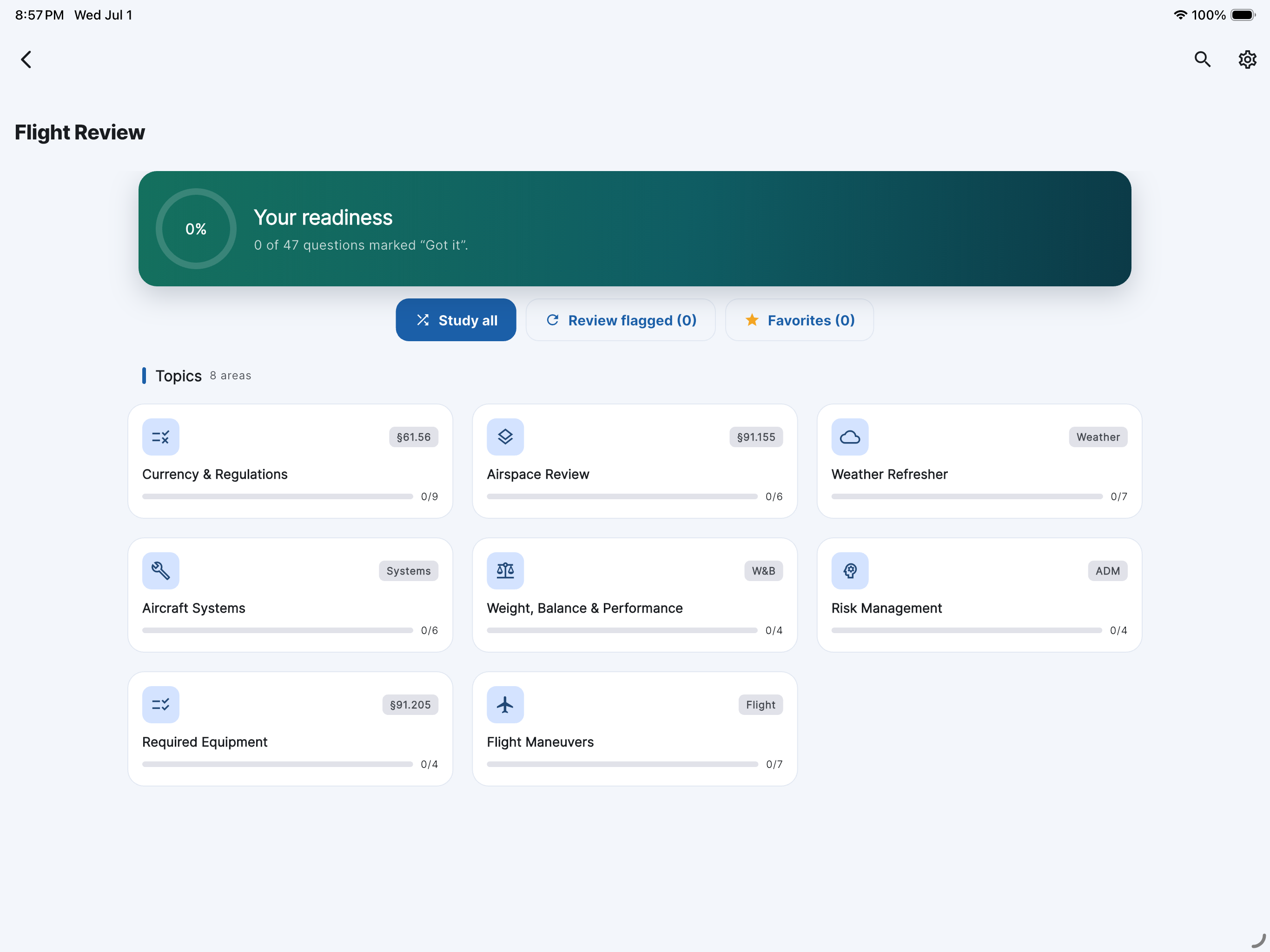Tap the Flight Maneuvers airplane icon
The height and width of the screenshot is (952, 1270).
pyautogui.click(x=505, y=705)
